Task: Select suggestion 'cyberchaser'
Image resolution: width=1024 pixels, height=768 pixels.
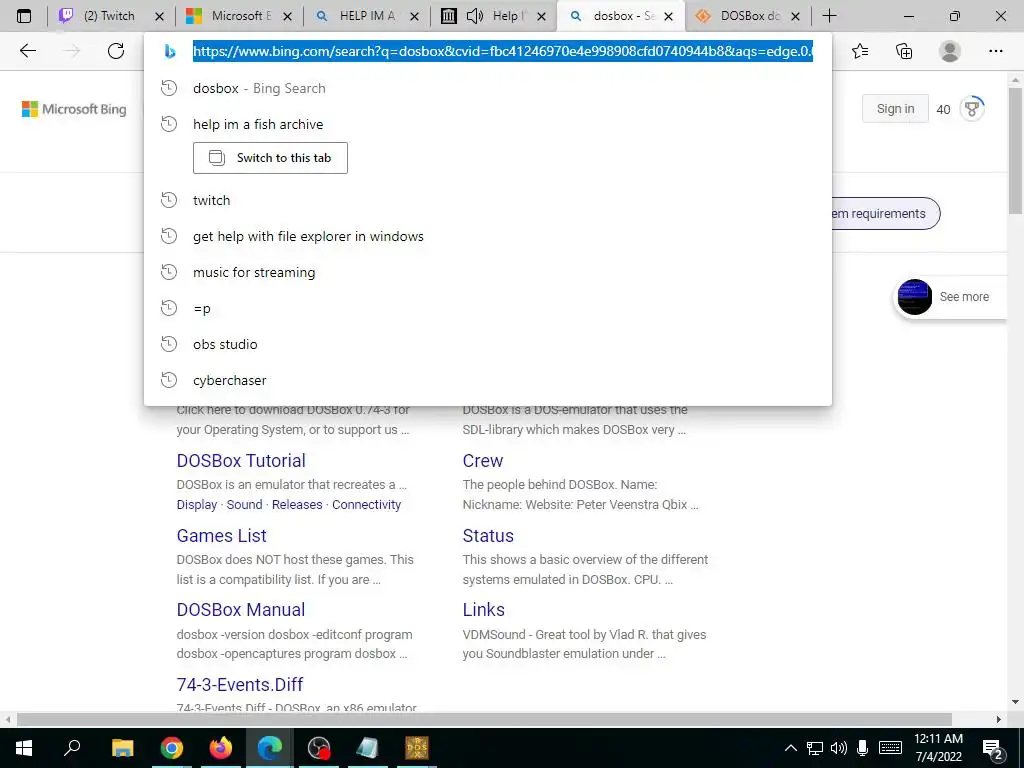Action: pyautogui.click(x=488, y=380)
